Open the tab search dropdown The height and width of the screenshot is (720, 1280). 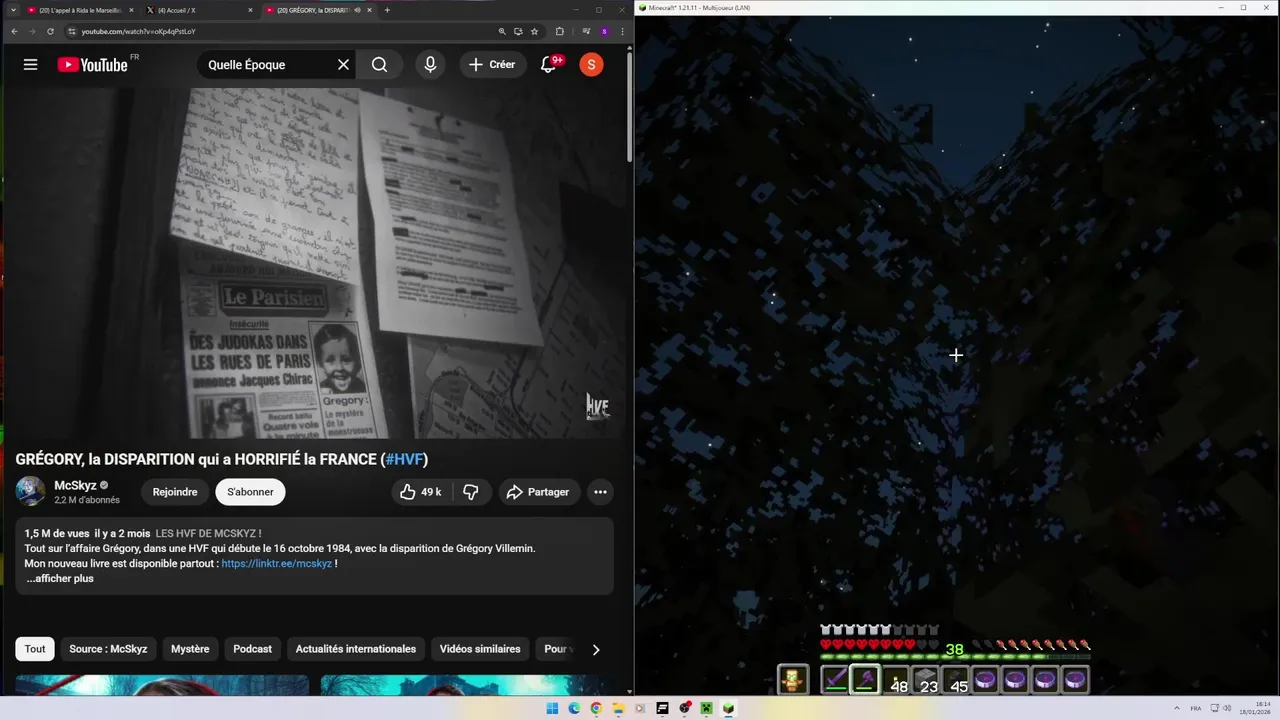coord(13,10)
